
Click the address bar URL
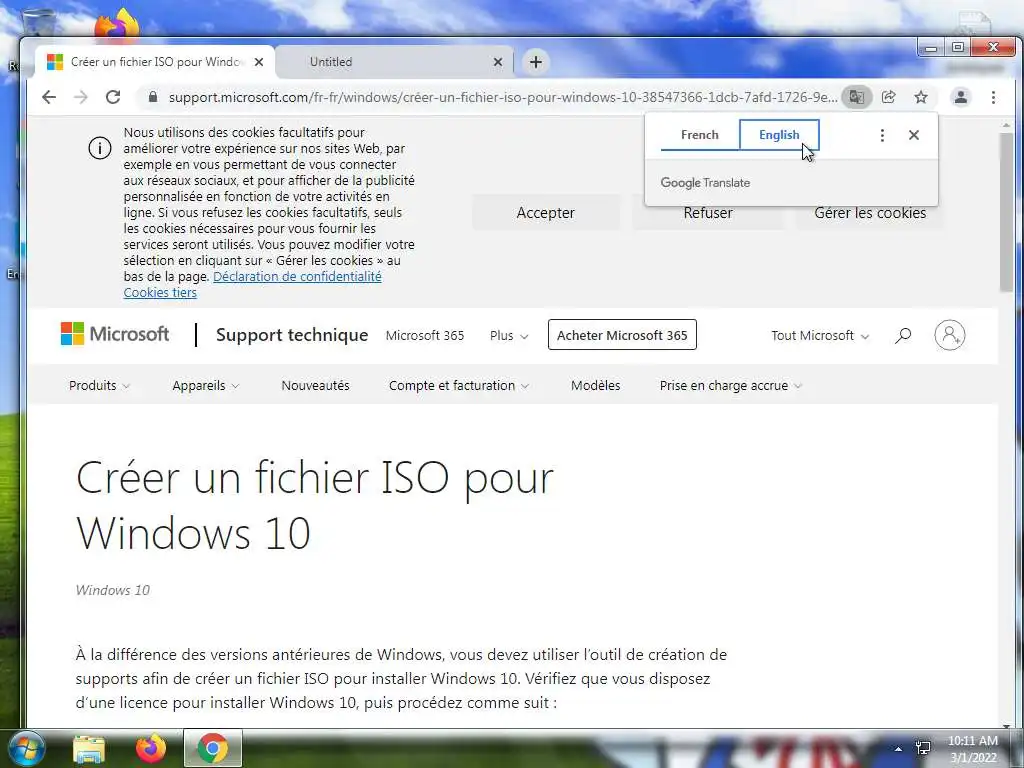[x=503, y=97]
